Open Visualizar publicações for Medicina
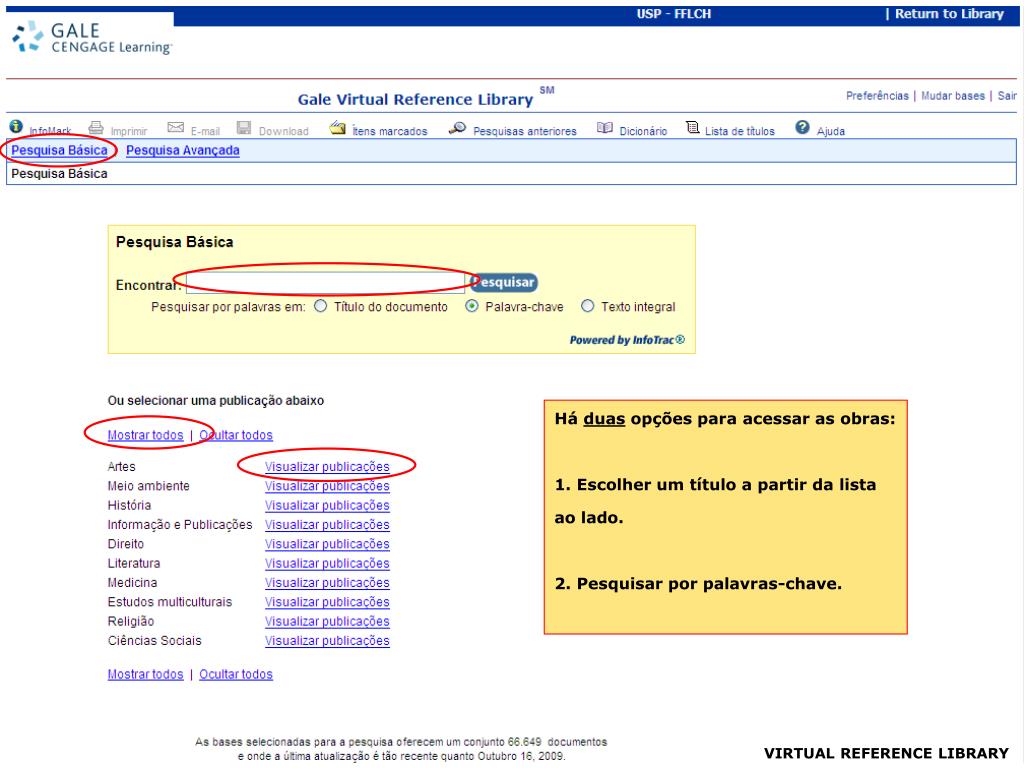1024x768 pixels. coord(327,583)
